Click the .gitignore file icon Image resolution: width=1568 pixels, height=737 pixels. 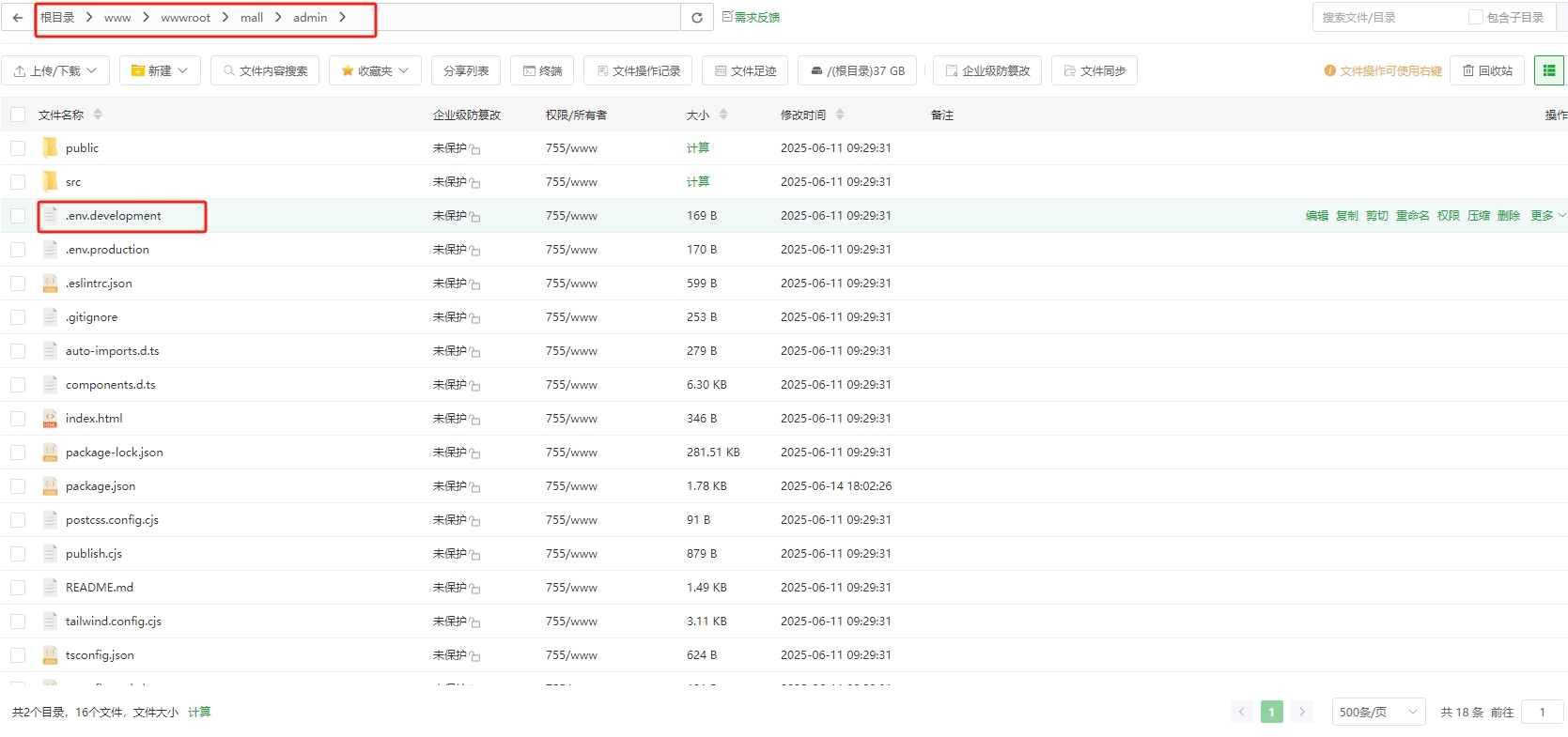(x=50, y=316)
